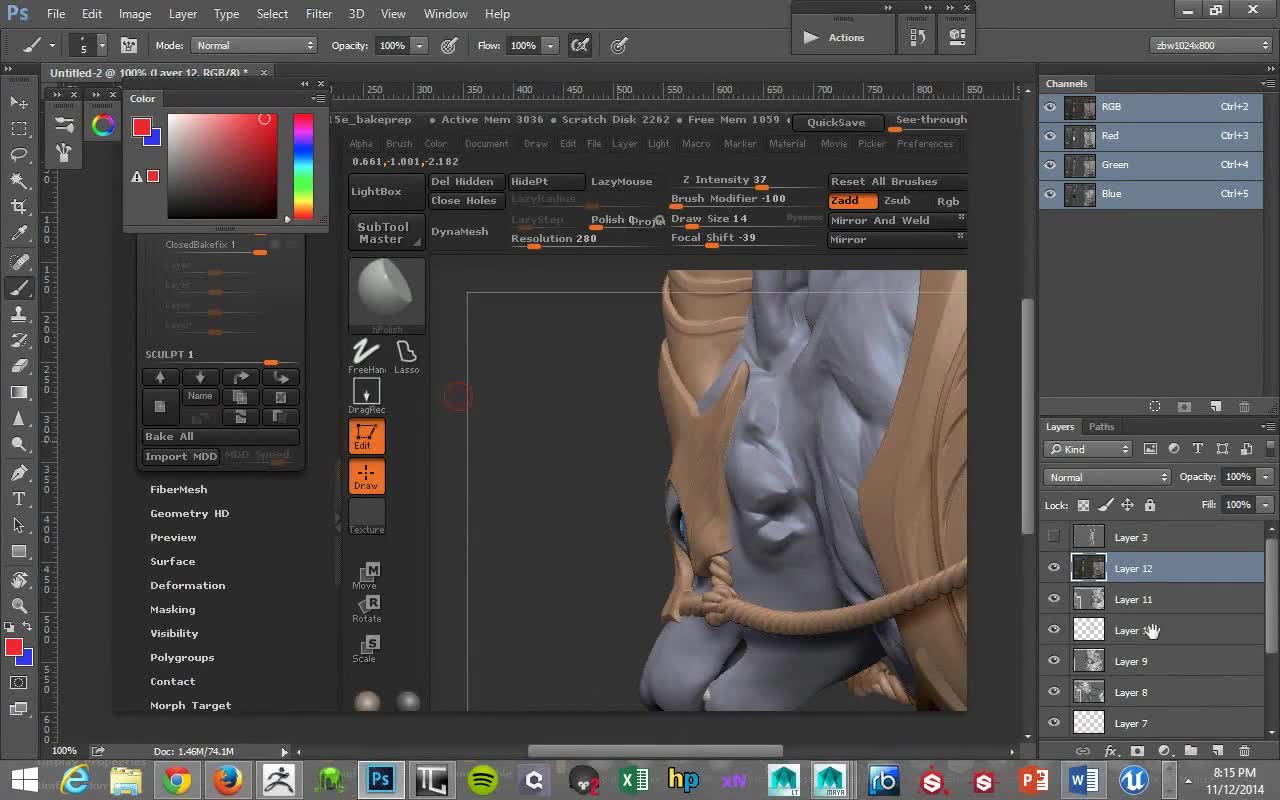Toggle Quick Mask mode icon

(x=19, y=683)
